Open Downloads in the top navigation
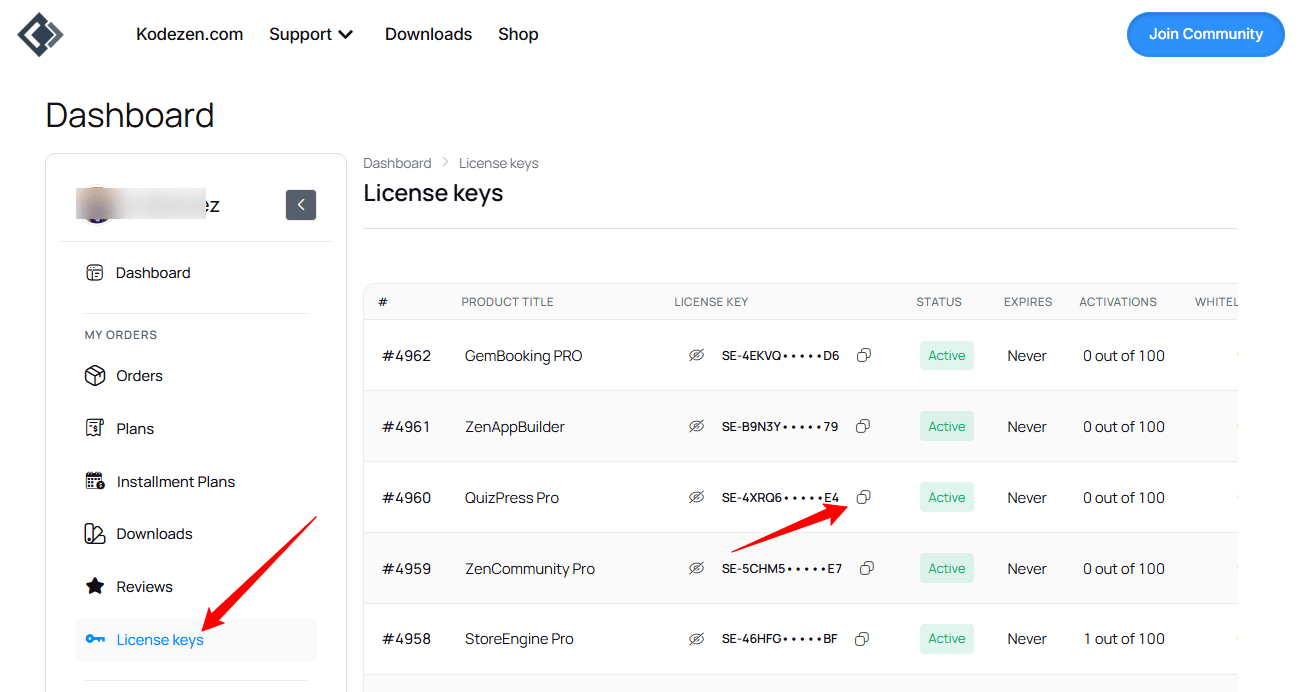 (x=428, y=34)
